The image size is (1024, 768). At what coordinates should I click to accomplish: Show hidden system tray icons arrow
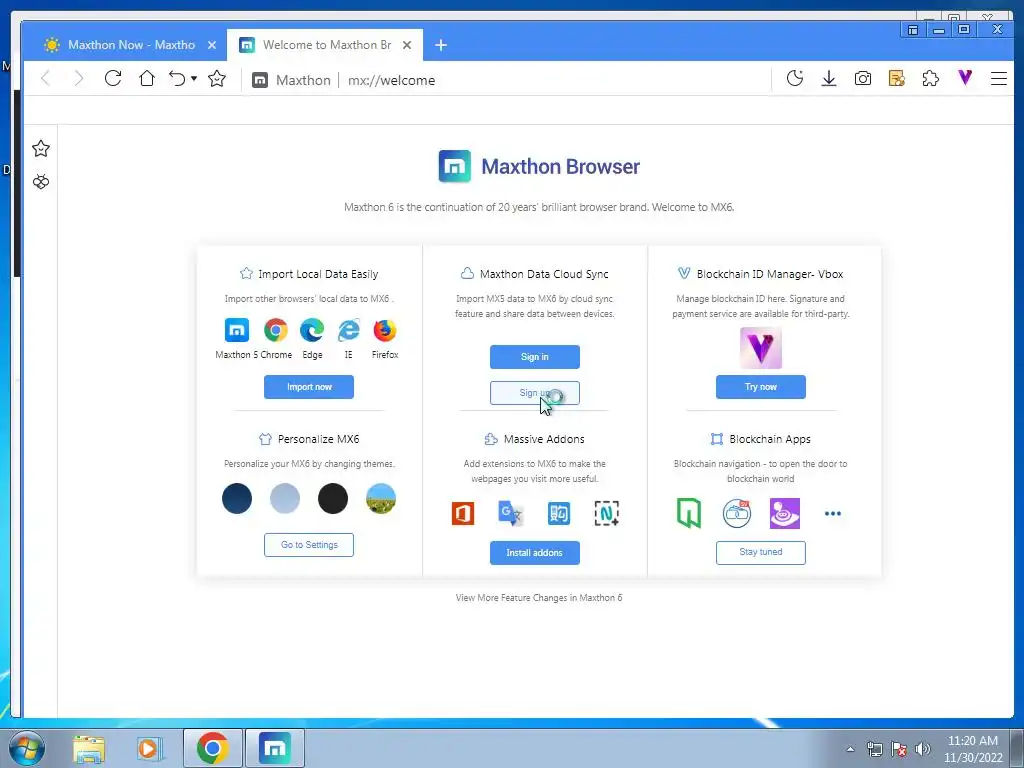pos(850,749)
